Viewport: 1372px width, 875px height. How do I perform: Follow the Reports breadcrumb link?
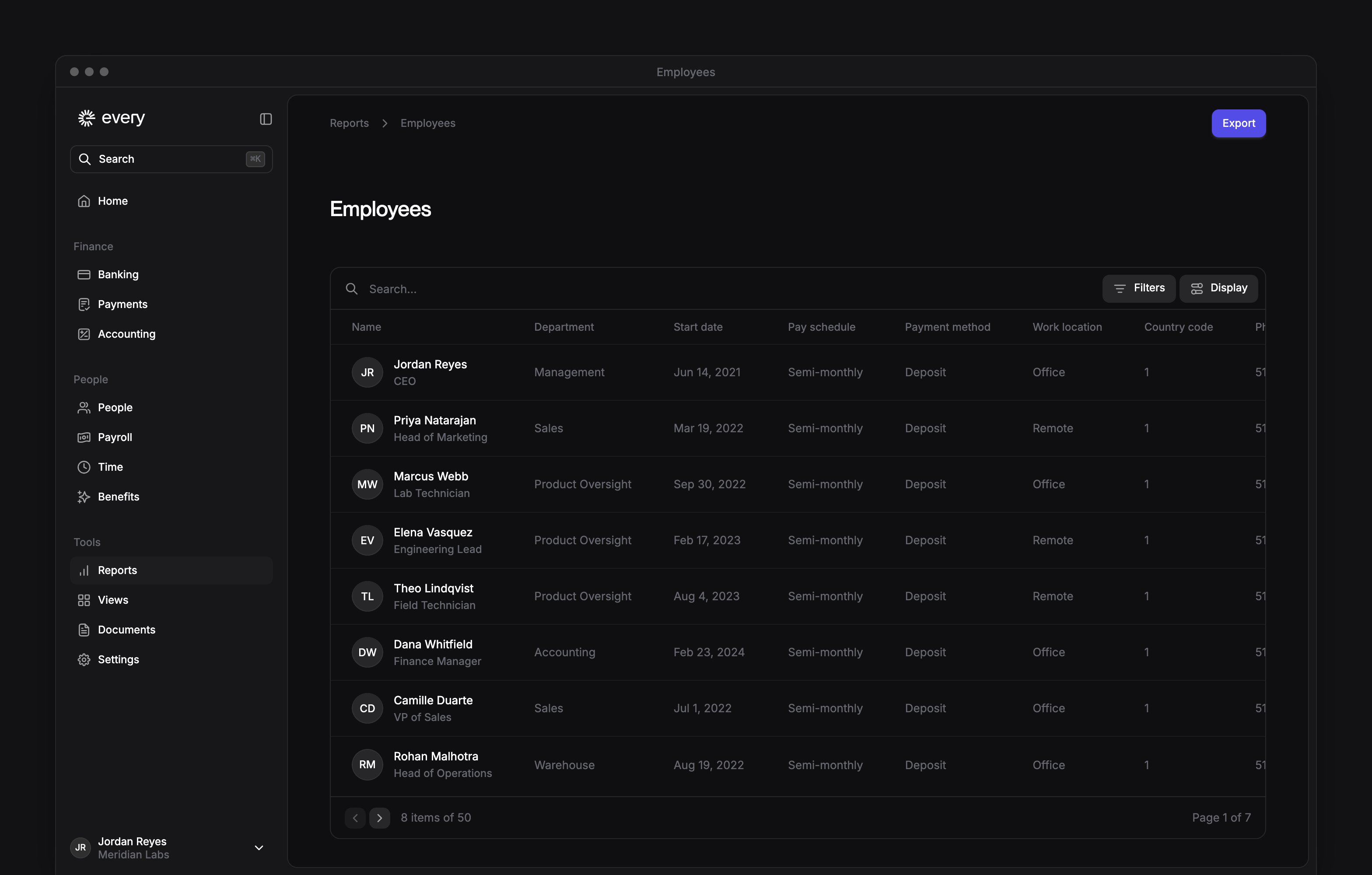(349, 123)
